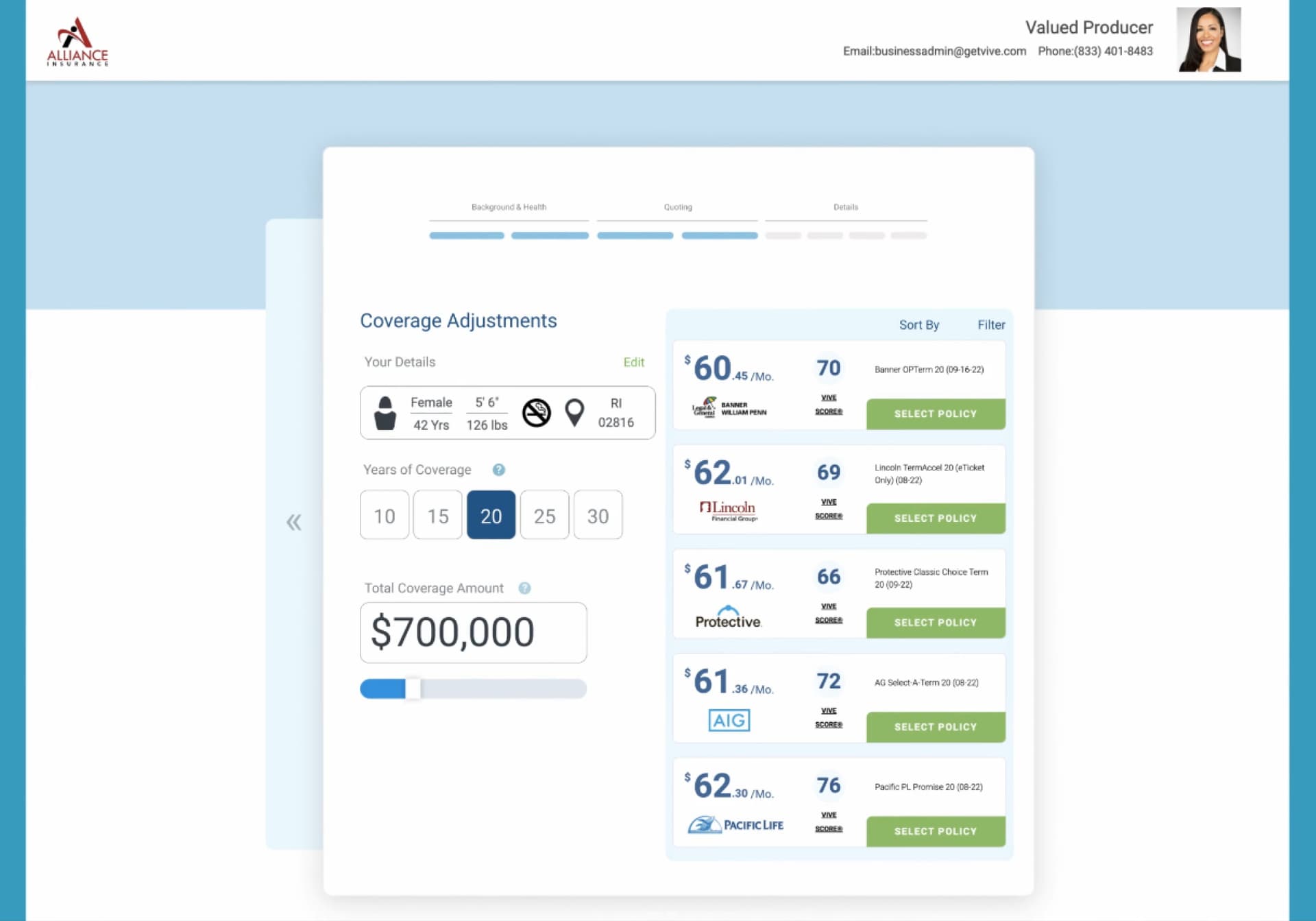Click the female person icon
The width and height of the screenshot is (1316, 921).
point(385,413)
